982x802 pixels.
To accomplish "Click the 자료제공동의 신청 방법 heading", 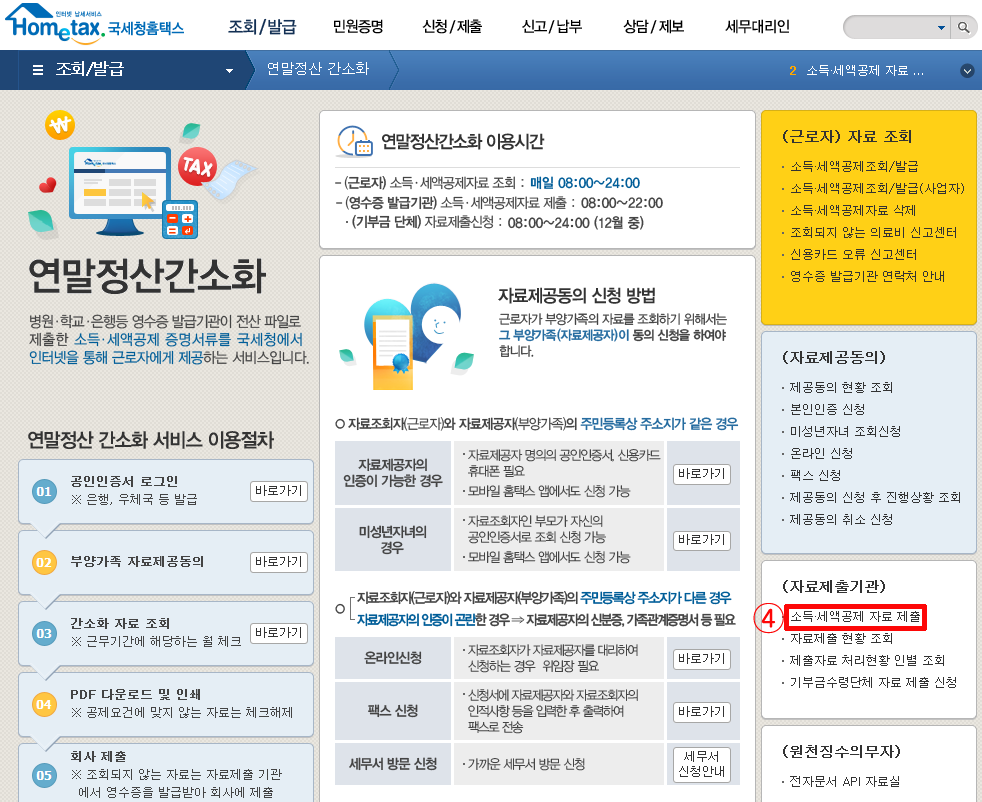I will [576, 296].
